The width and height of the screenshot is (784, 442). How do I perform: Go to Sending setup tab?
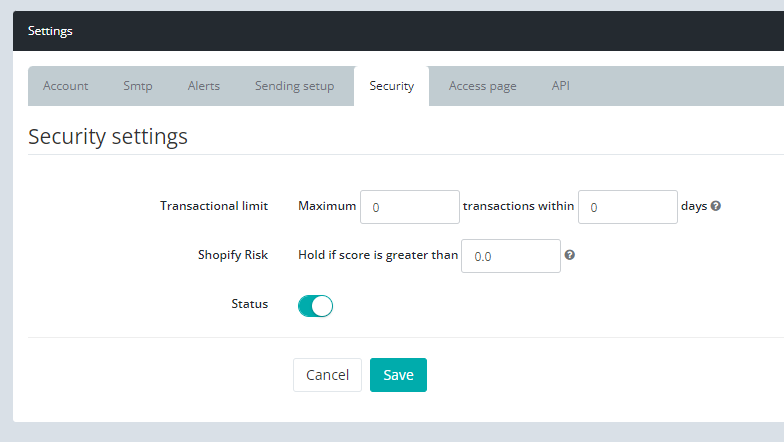pos(294,86)
